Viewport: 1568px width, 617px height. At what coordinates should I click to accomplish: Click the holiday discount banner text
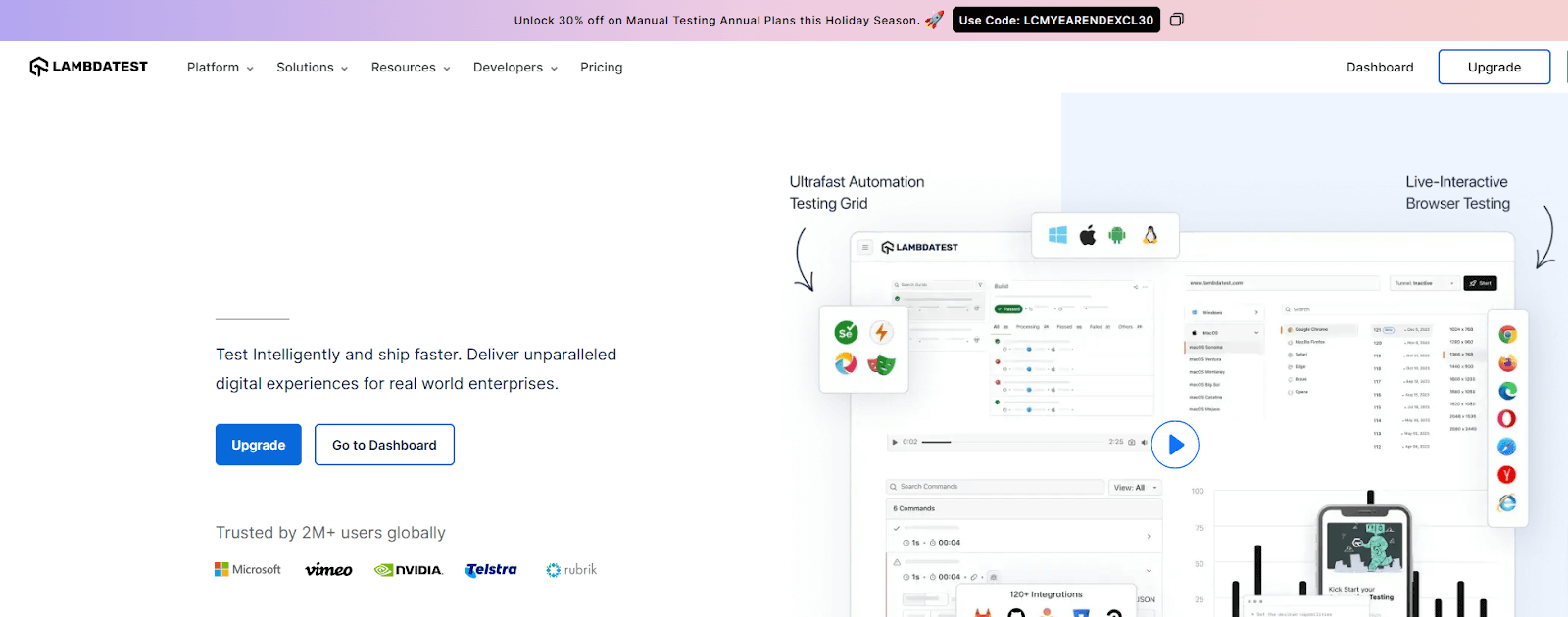[x=716, y=20]
